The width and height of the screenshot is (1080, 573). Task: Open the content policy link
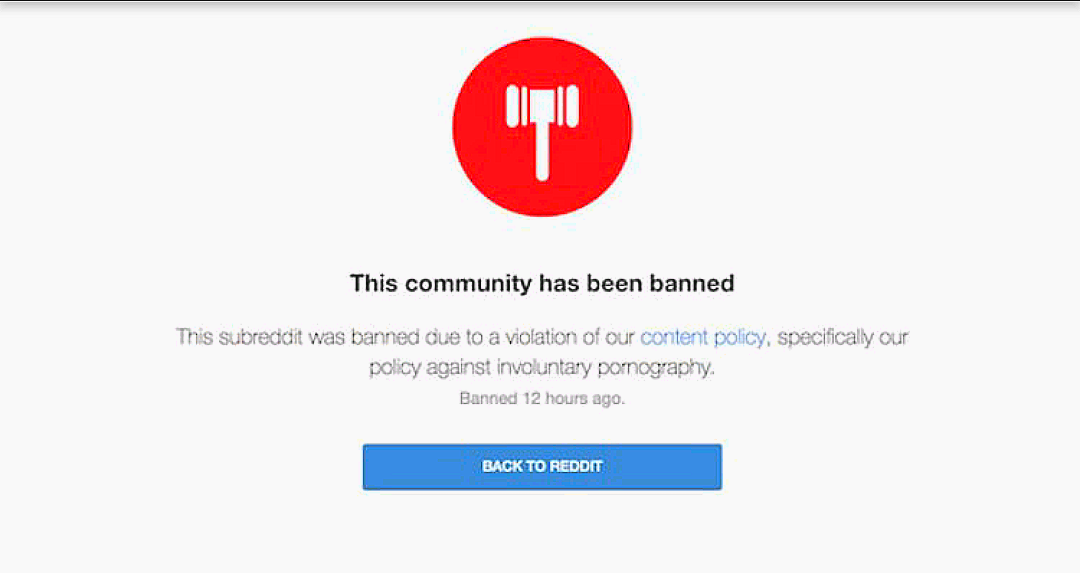pyautogui.click(x=703, y=337)
